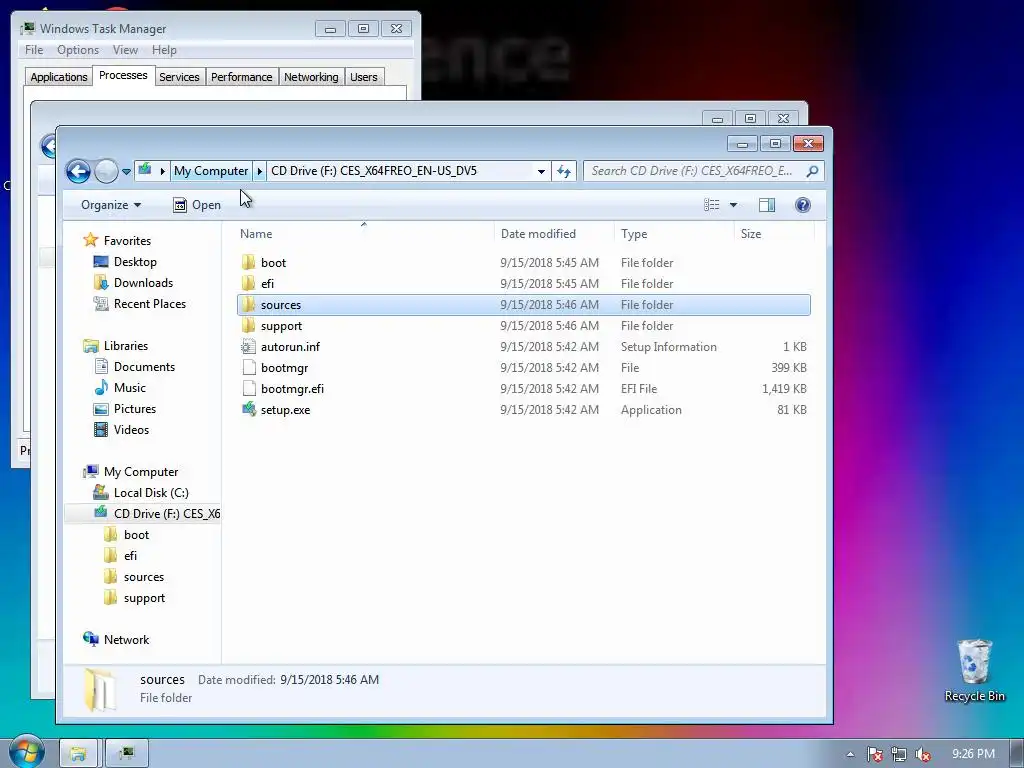Open the view options dropdown arrow
Image resolution: width=1024 pixels, height=768 pixels.
click(733, 205)
